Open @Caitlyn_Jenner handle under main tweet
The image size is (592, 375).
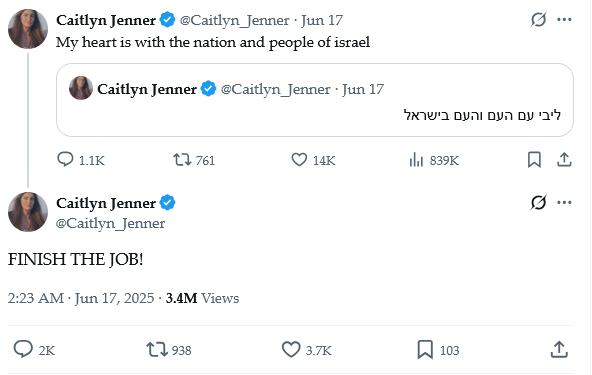110,223
